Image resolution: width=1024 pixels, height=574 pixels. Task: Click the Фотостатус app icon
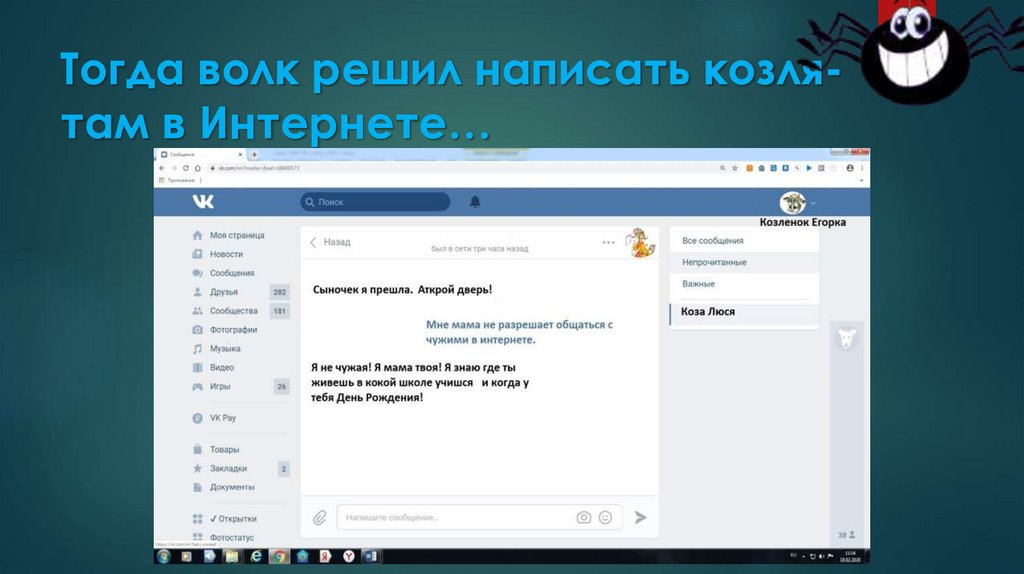197,537
